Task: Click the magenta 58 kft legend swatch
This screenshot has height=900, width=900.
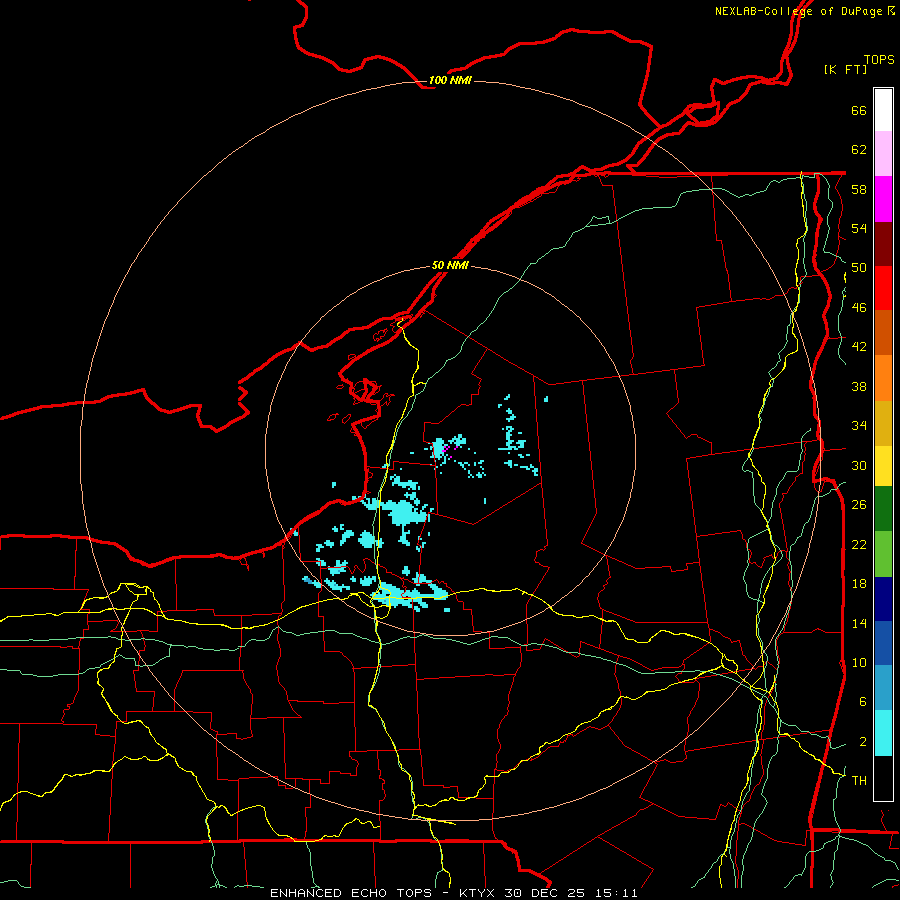Action: point(883,199)
